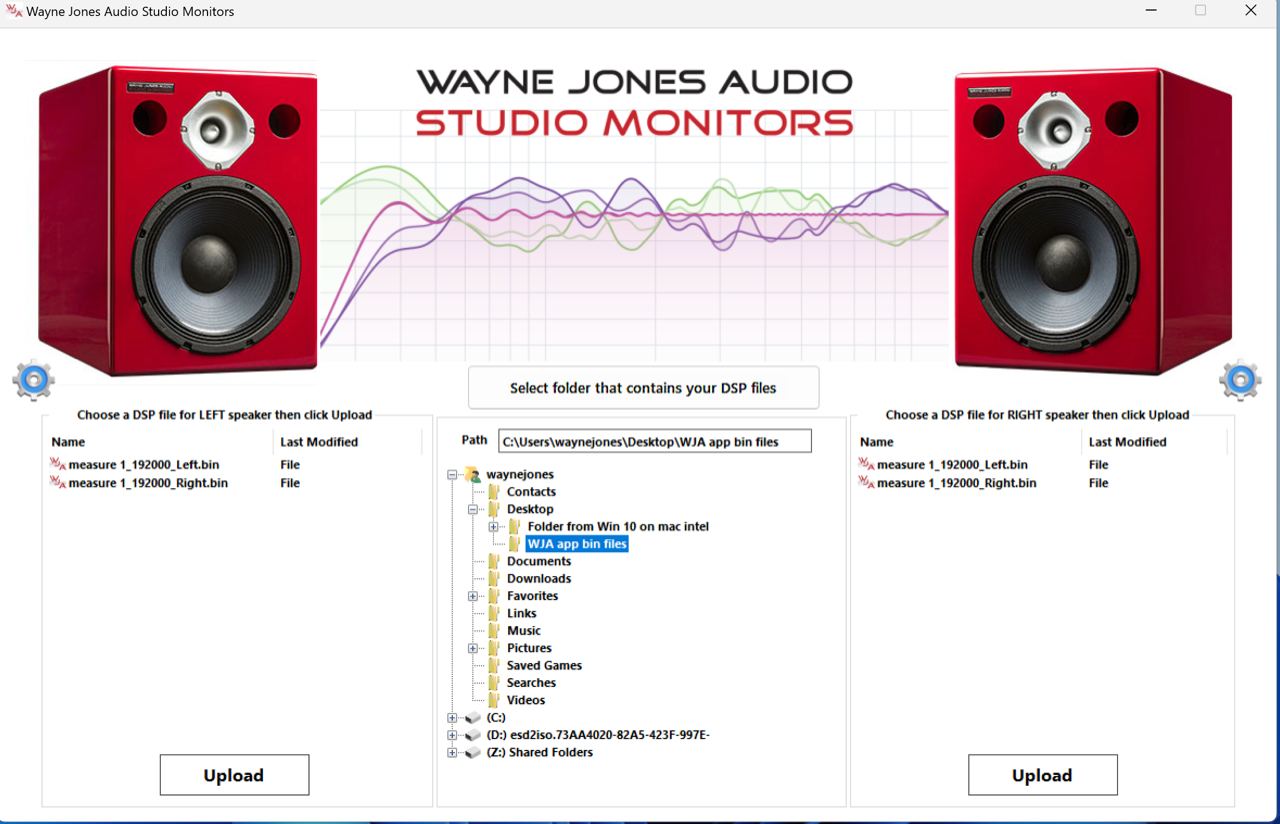Select the Links folder label
The image size is (1280, 824).
click(x=521, y=613)
